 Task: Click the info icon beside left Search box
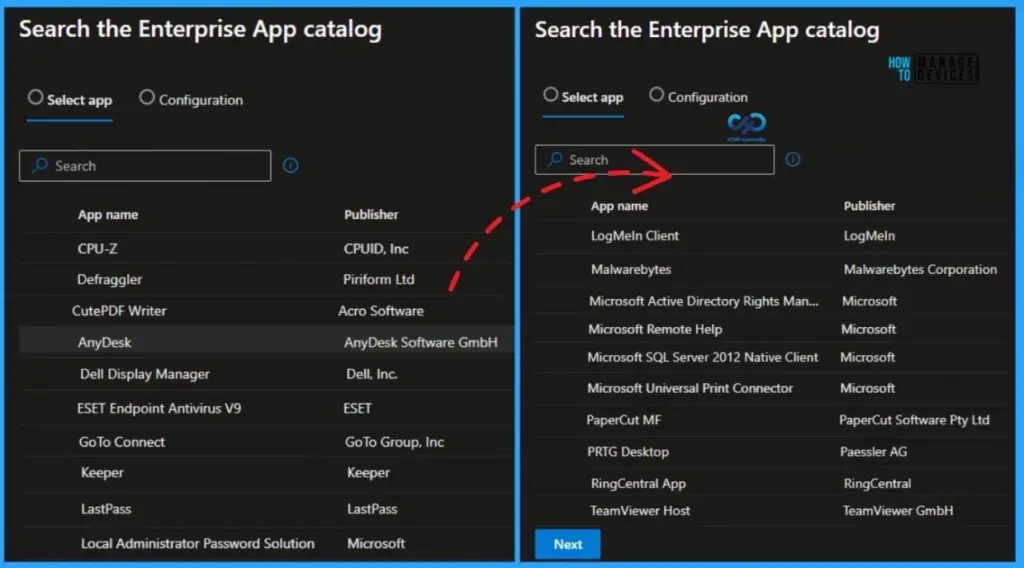(x=291, y=166)
